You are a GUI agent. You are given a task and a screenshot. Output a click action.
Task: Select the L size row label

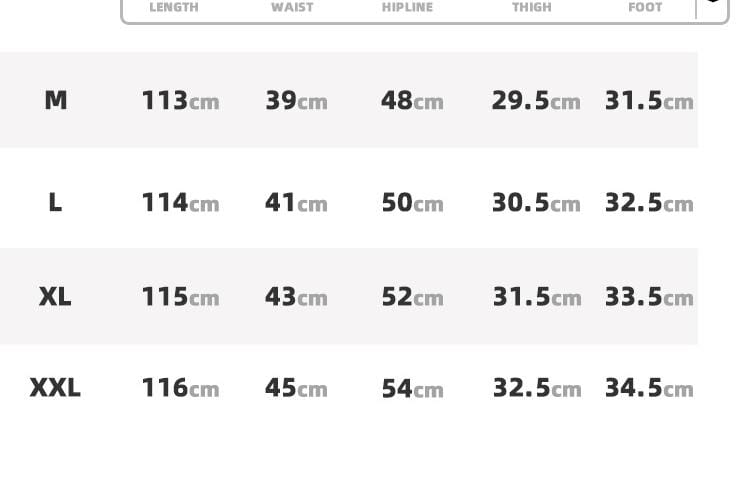click(55, 202)
